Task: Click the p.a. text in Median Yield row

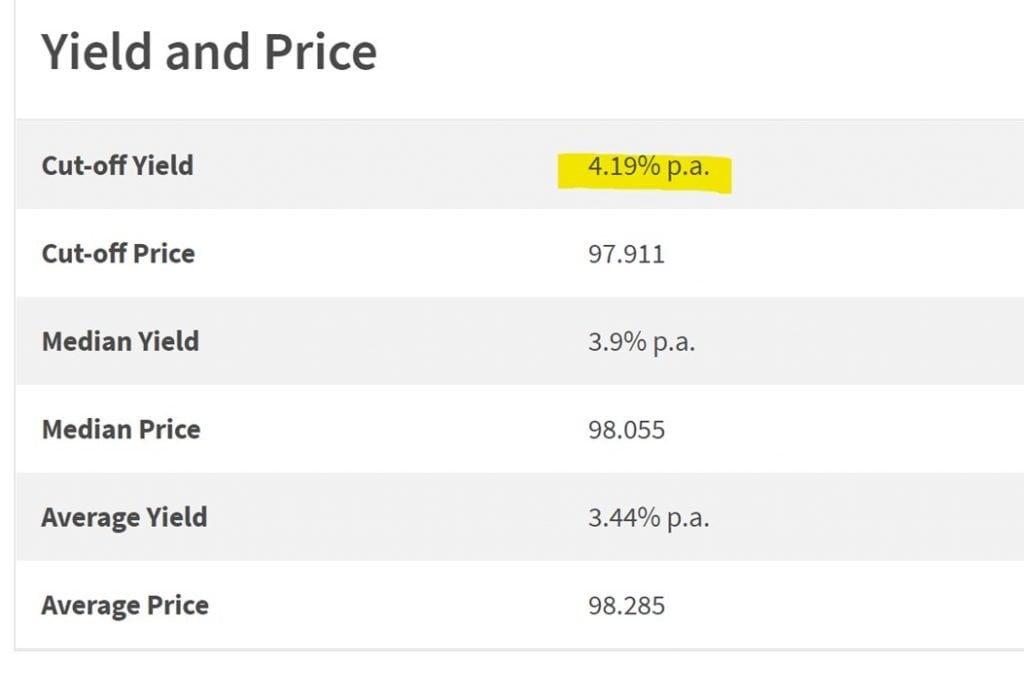Action: pyautogui.click(x=674, y=343)
